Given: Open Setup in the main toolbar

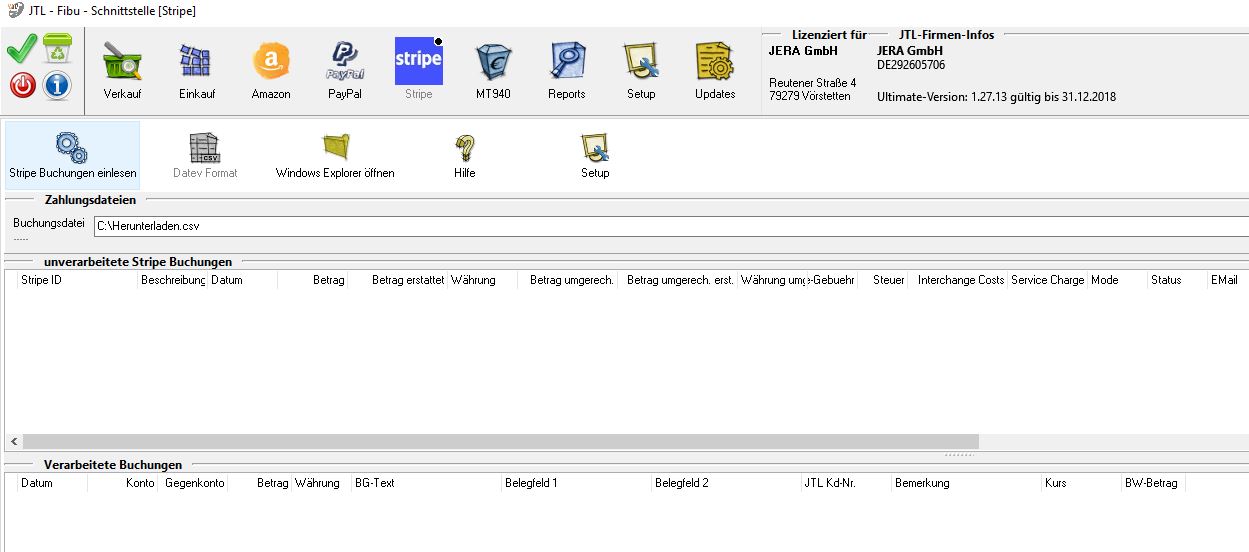Looking at the screenshot, I should click(x=641, y=70).
